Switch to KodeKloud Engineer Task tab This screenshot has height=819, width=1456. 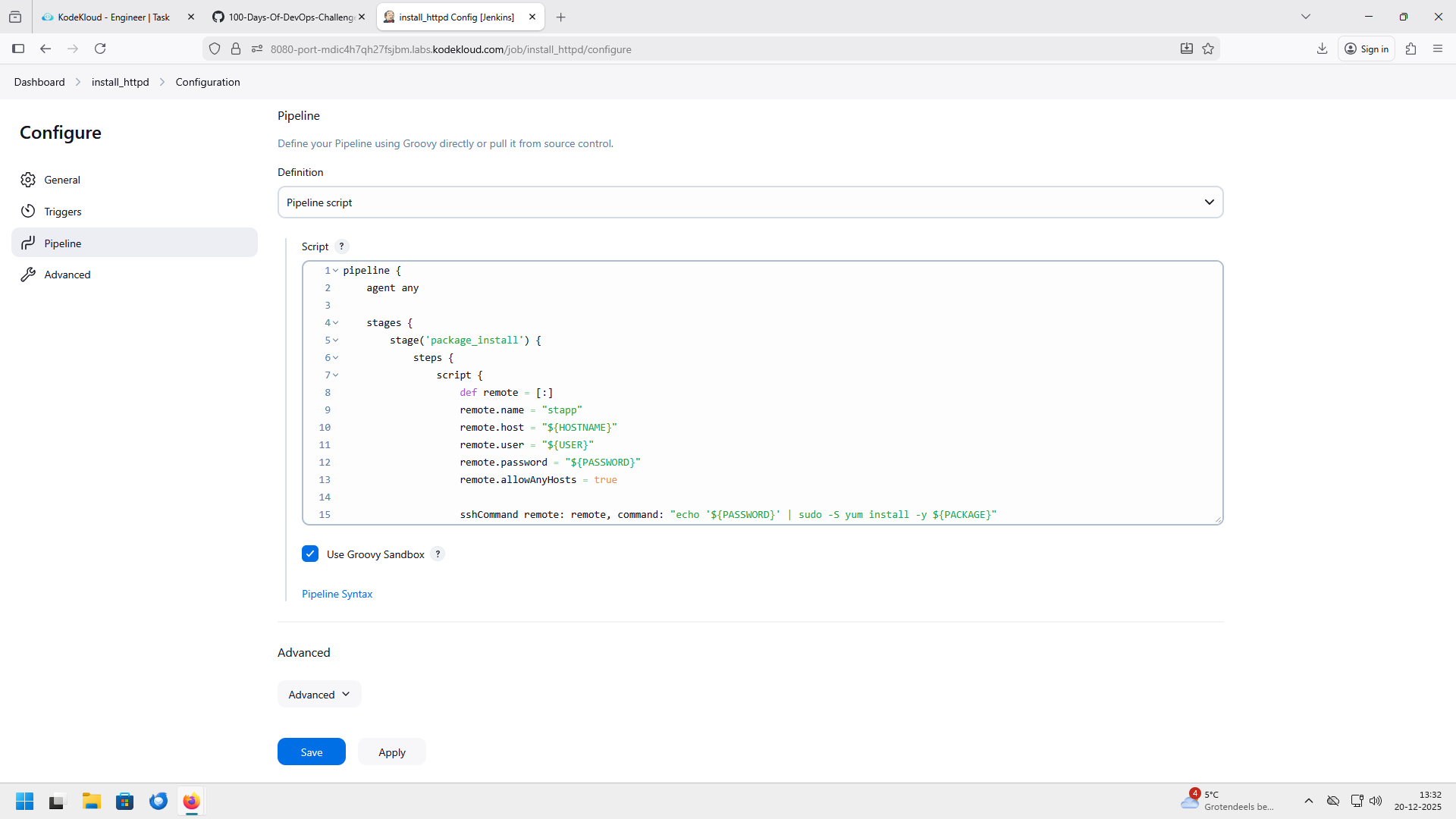coord(114,17)
